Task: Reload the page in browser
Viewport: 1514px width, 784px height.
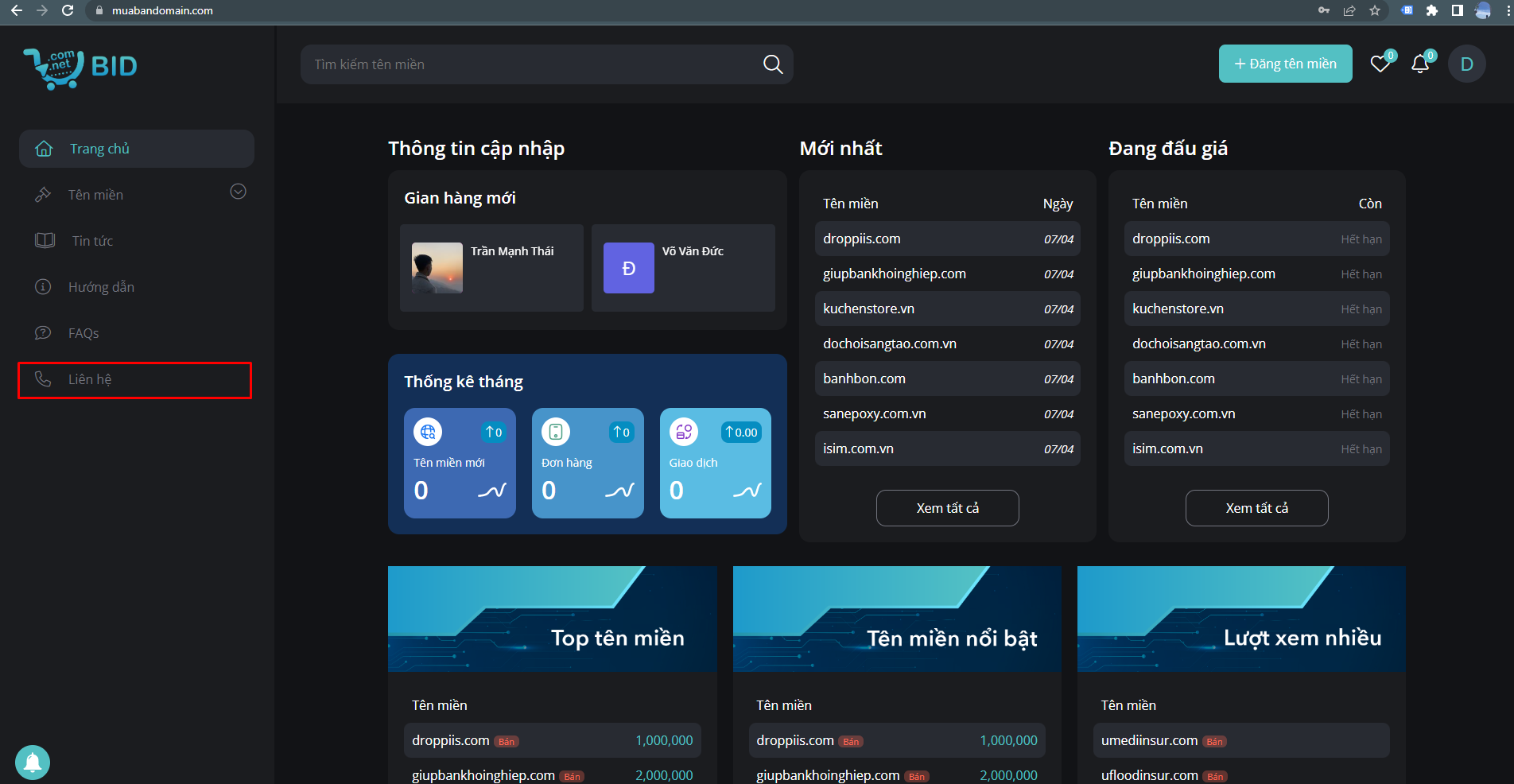Action: (68, 10)
